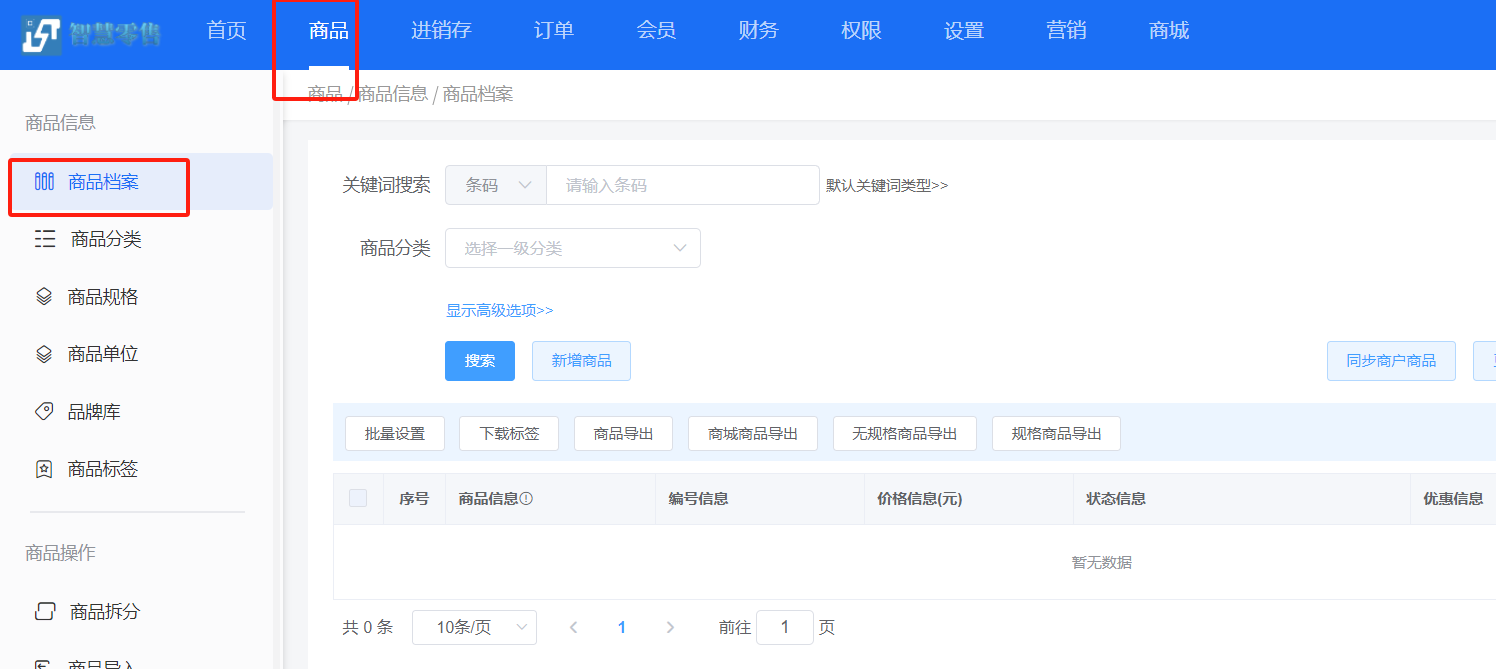This screenshot has height=669, width=1496.
Task: Click the 商品分类 list icon in sidebar
Action: coord(45,239)
